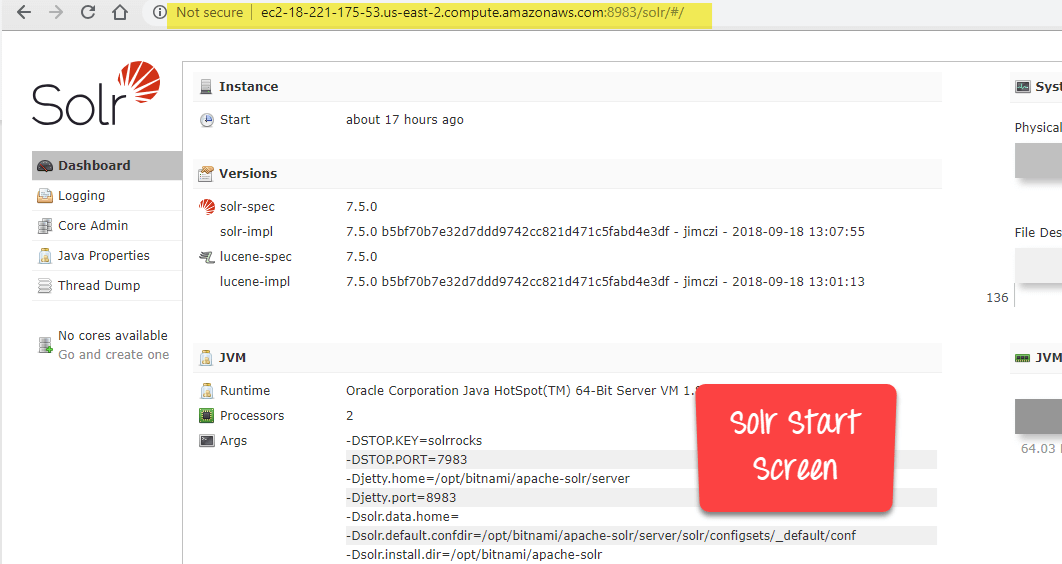Click 'Go and create one' link
This screenshot has height=564, width=1062.
tap(113, 355)
